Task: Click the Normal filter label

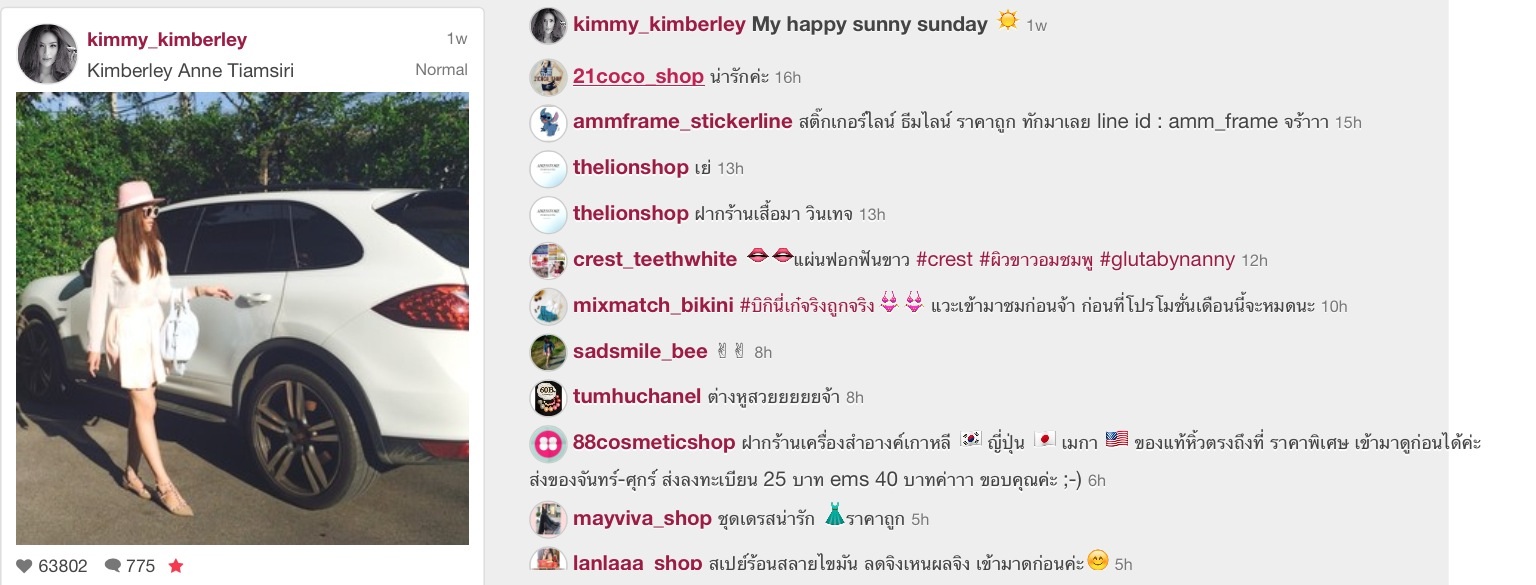Action: [x=441, y=70]
